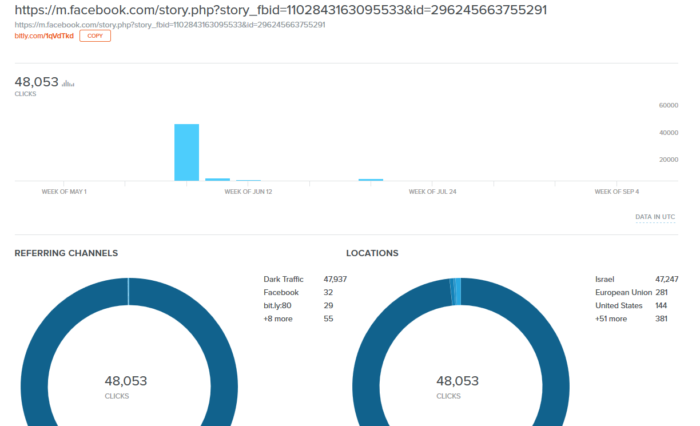This screenshot has height=426, width=700.
Task: Click the WEEK OF JUL 24 axis label
Action: point(433,192)
